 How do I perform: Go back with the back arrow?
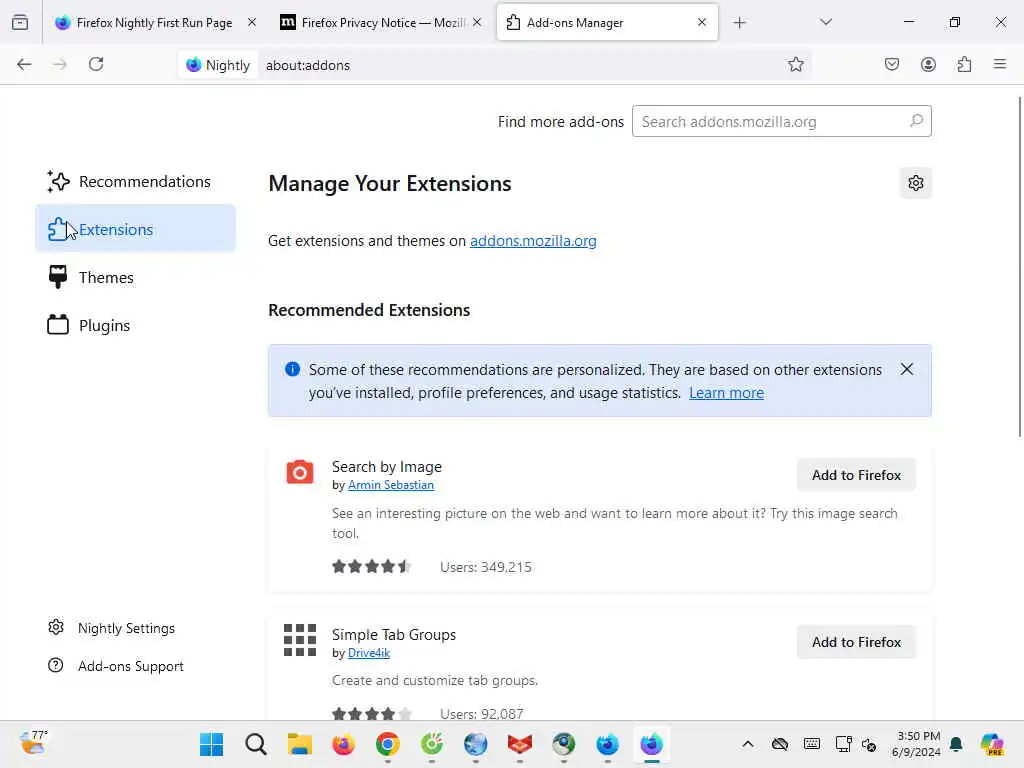click(24, 64)
